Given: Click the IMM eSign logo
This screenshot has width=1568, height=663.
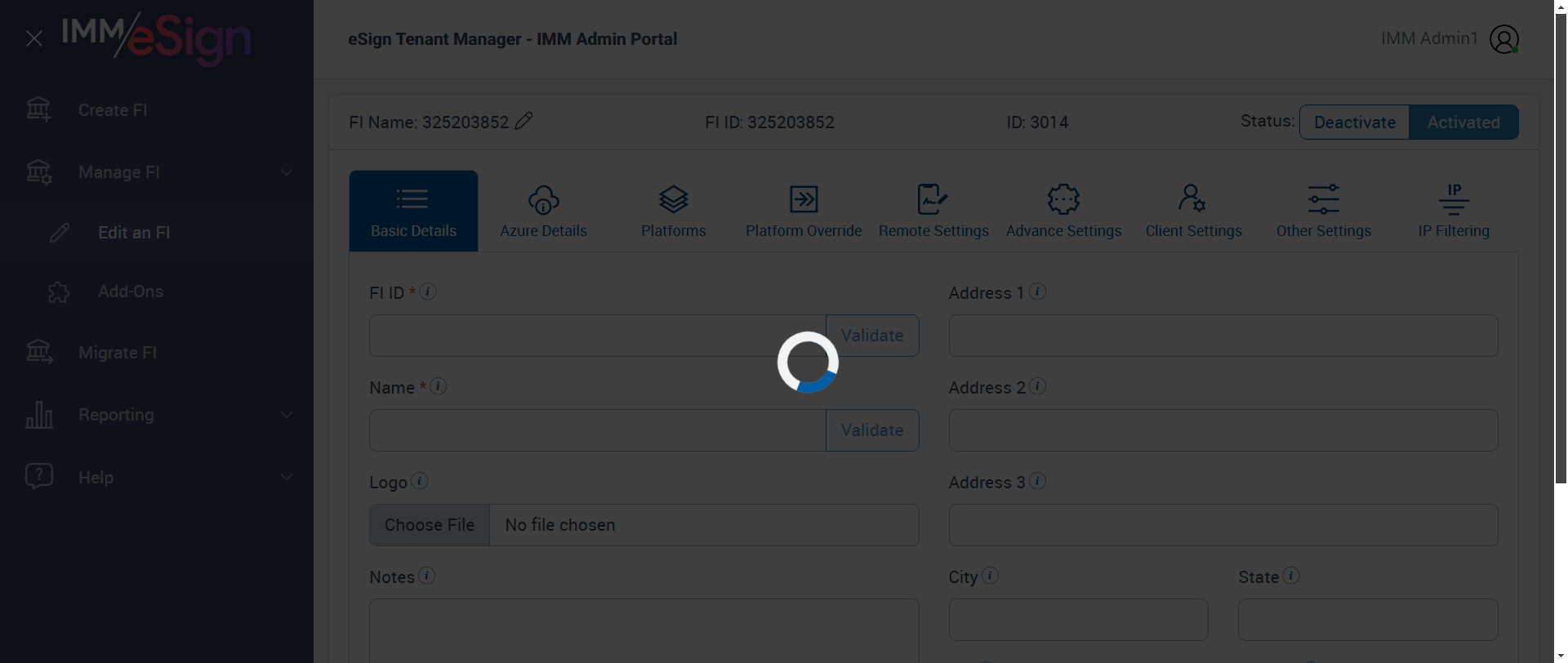Looking at the screenshot, I should (x=156, y=38).
